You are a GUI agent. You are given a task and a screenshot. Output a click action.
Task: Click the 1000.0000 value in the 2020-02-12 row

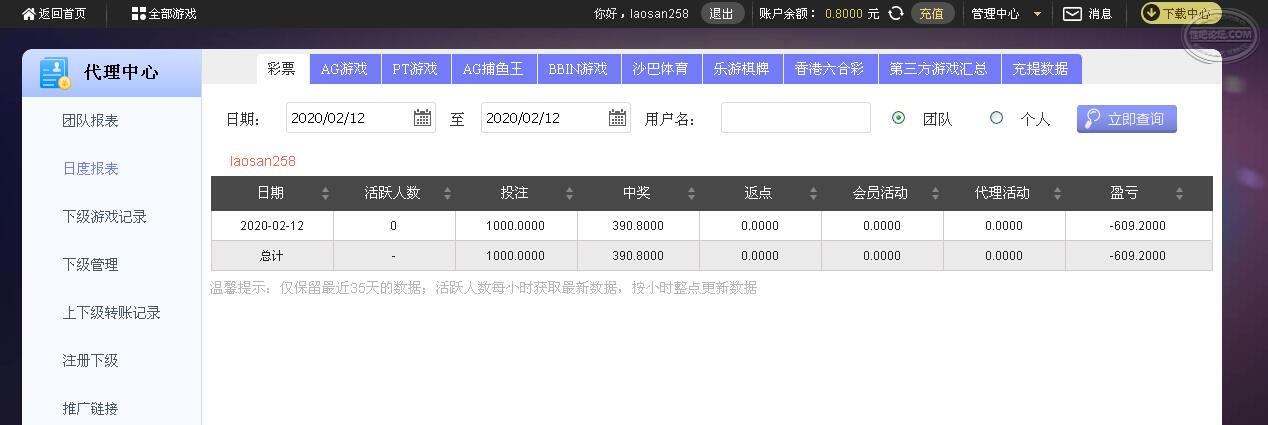tap(516, 226)
